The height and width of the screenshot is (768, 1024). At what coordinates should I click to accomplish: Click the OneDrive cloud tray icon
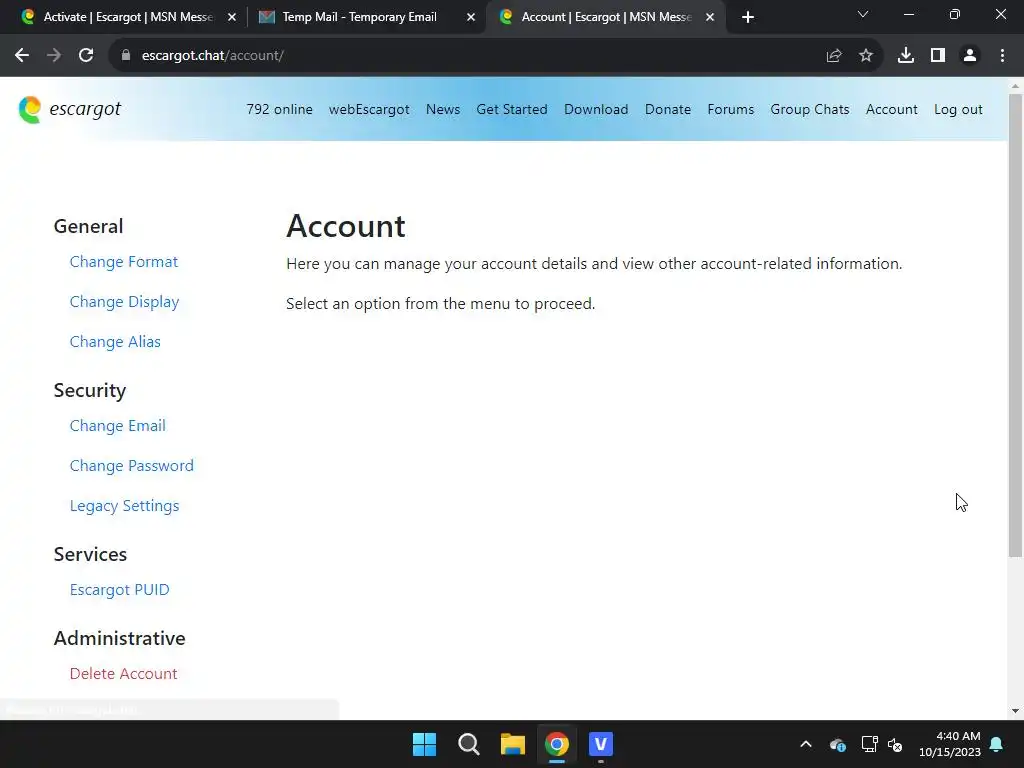(x=838, y=744)
